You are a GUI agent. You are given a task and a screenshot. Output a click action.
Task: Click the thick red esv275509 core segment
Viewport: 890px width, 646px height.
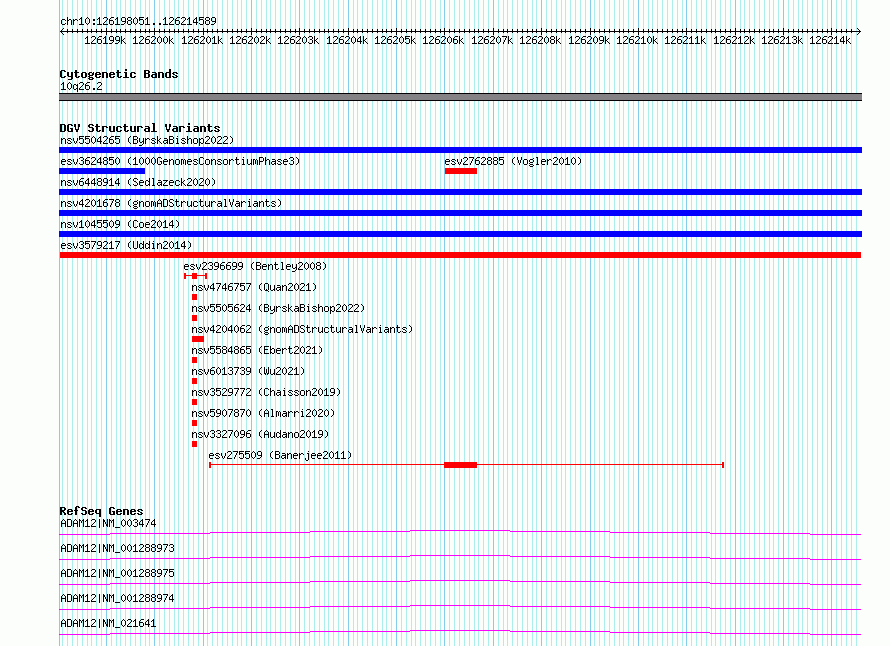[460, 465]
